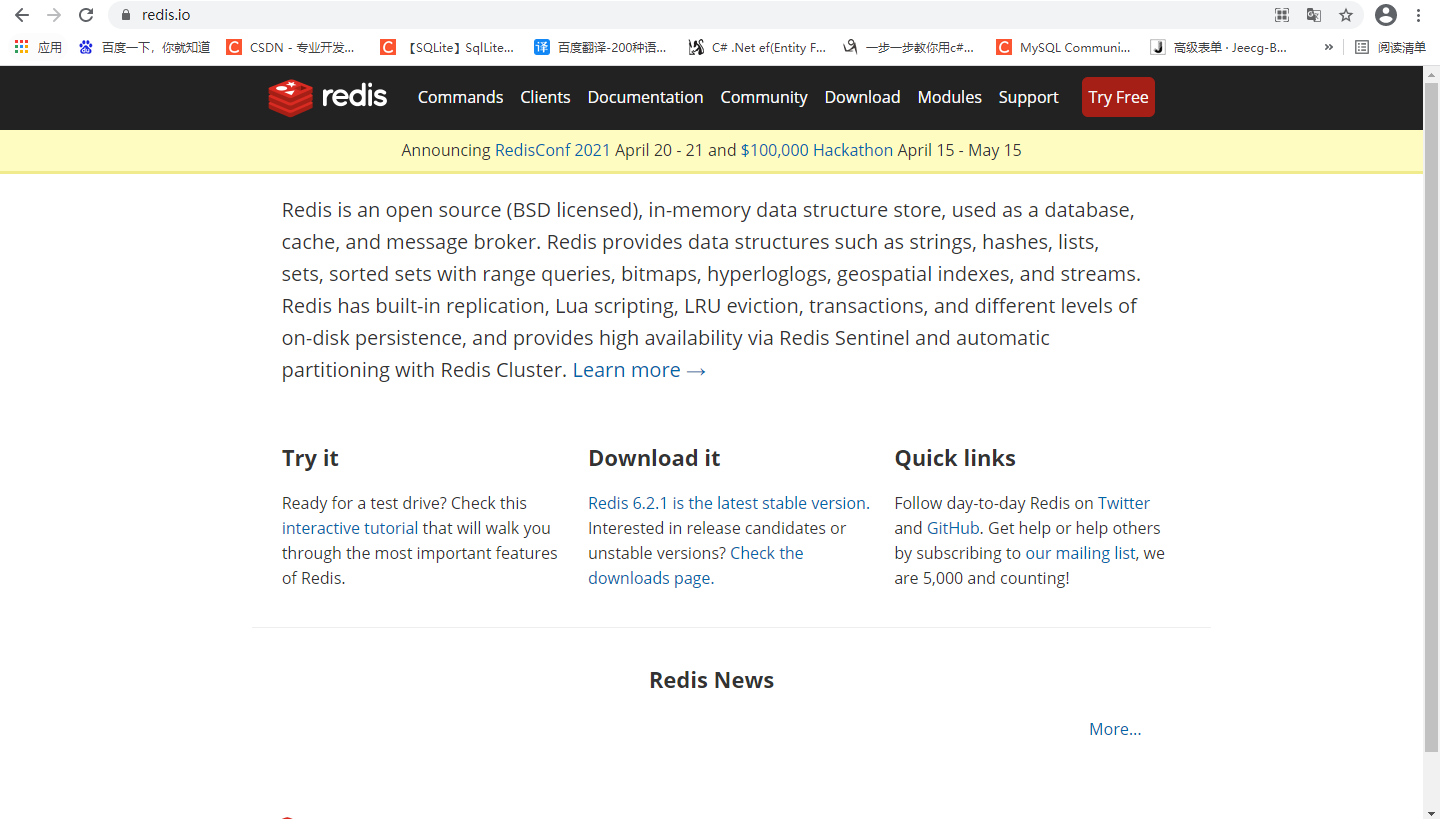Open the MySQL Communi... bookmark

pos(1064,47)
